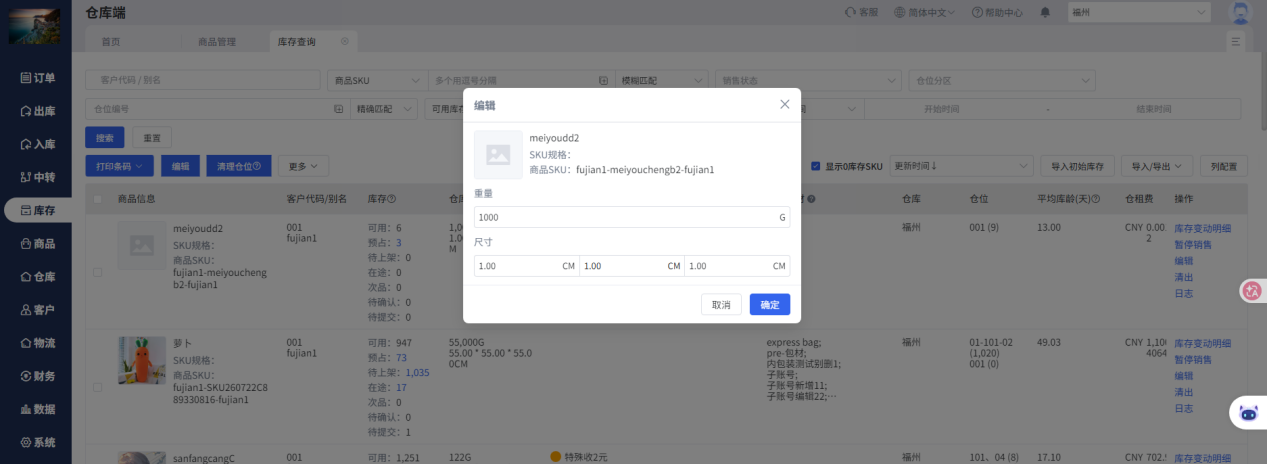Viewport: 1267px width, 464px height.
Task: Open 数据 in the sidebar
Action: click(x=37, y=409)
